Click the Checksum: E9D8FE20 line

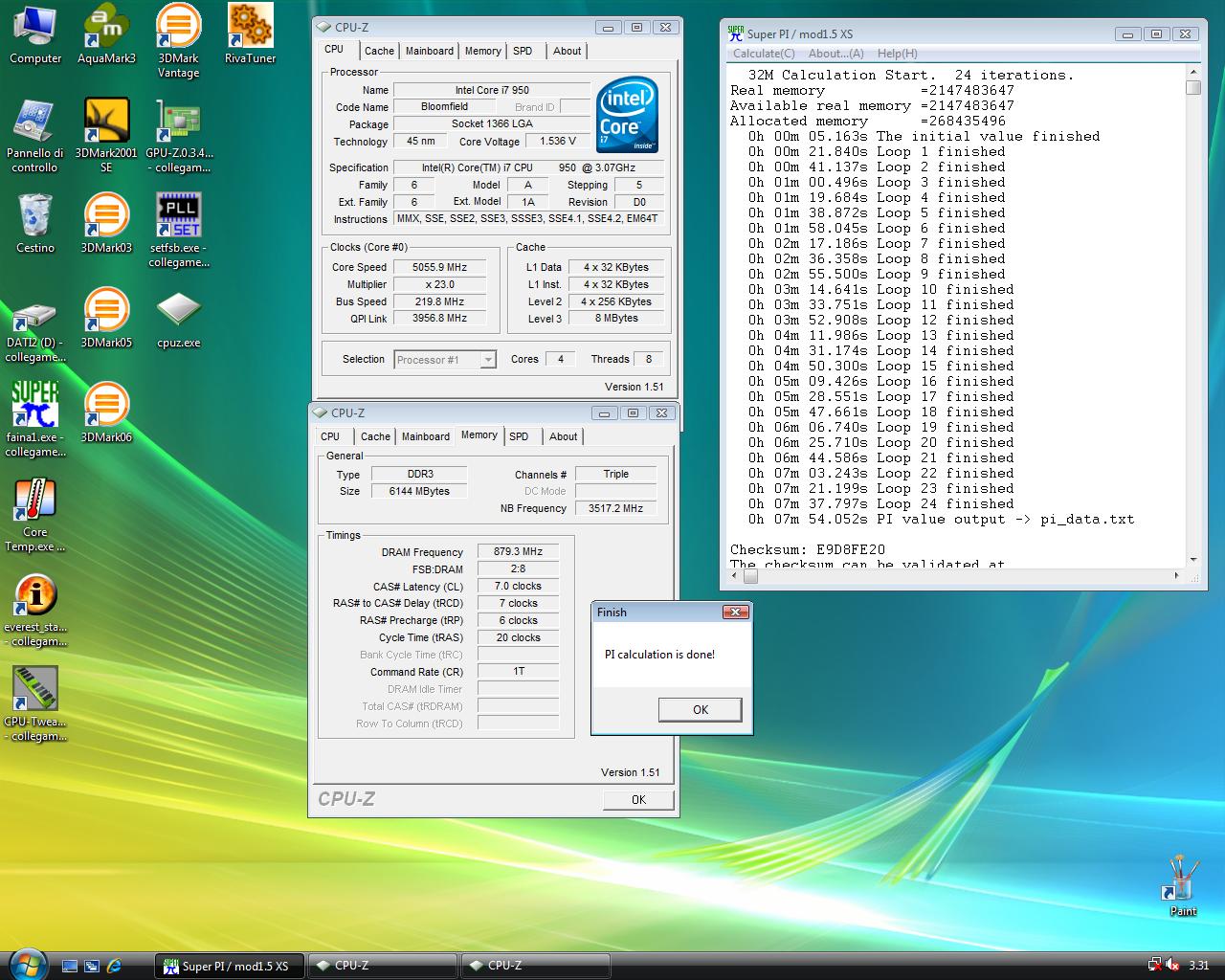point(808,549)
